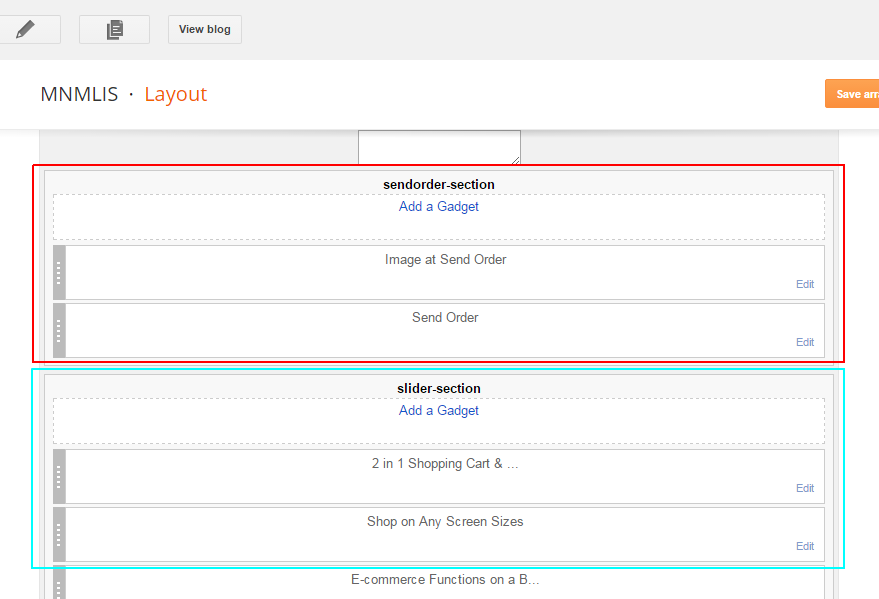Grab drag handle of 2 in 1 Shopping Cart
The width and height of the screenshot is (879, 599).
59,476
